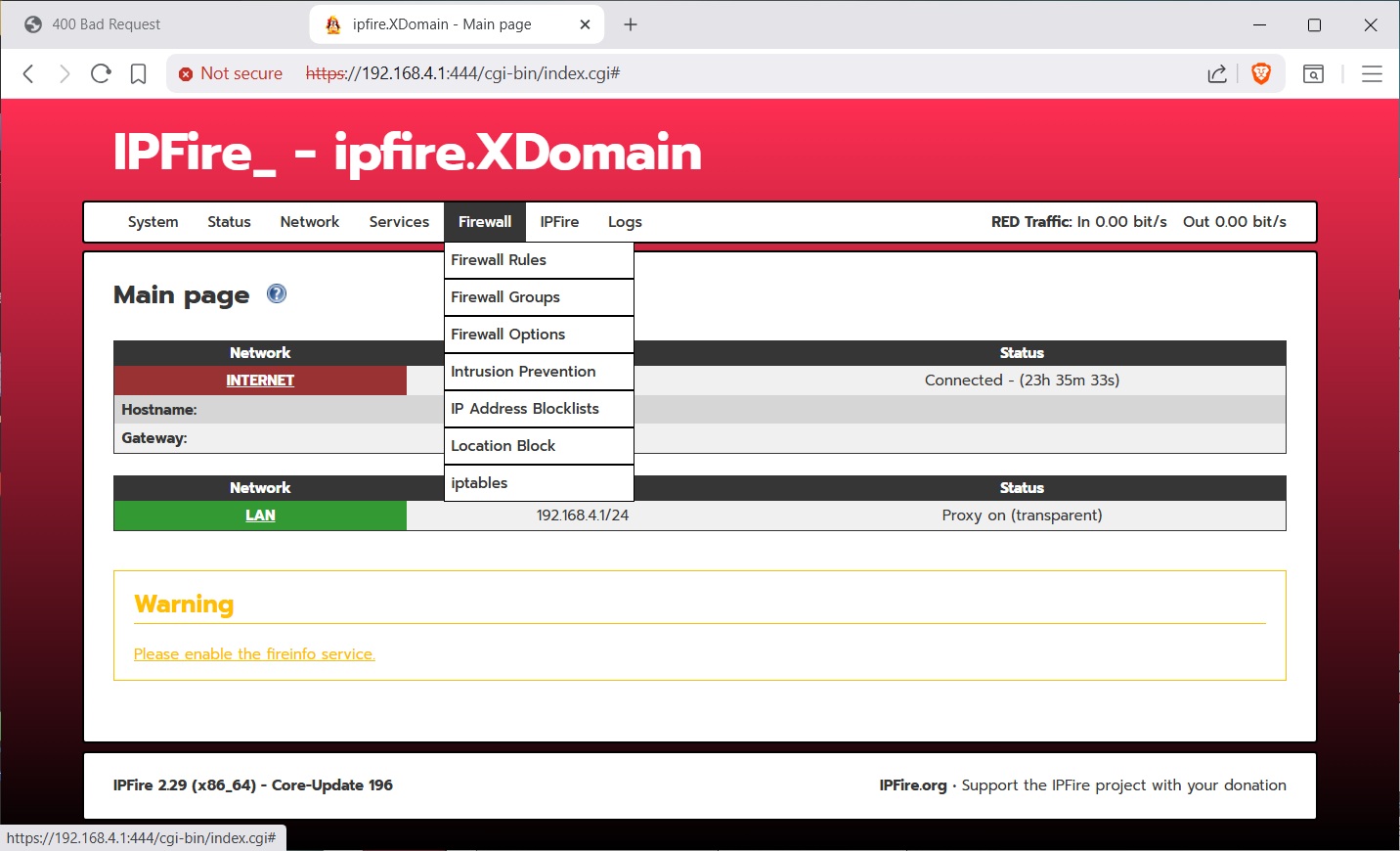Open Location Block menu entry
1400x851 pixels.
coord(503,446)
